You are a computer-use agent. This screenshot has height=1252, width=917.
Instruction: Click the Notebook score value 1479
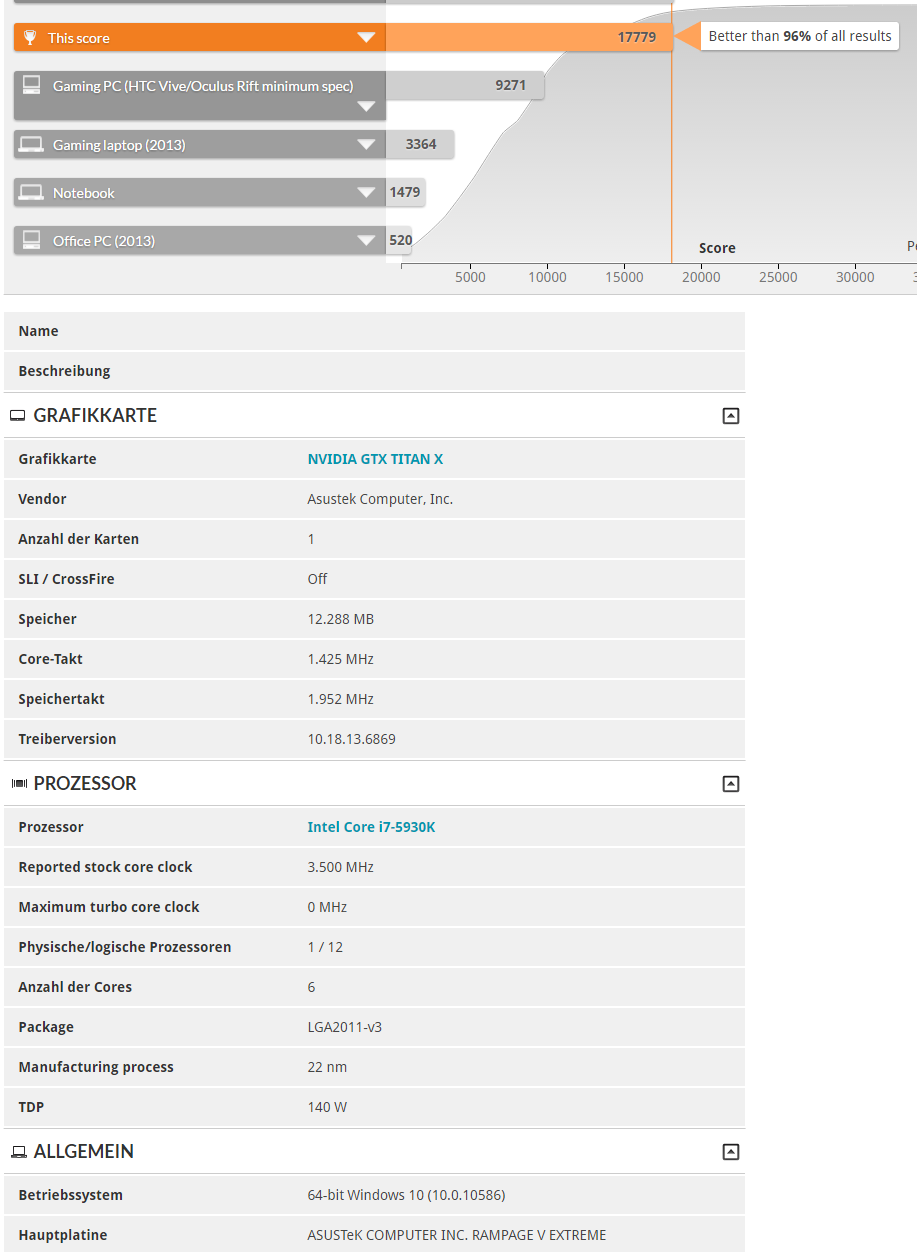click(405, 192)
